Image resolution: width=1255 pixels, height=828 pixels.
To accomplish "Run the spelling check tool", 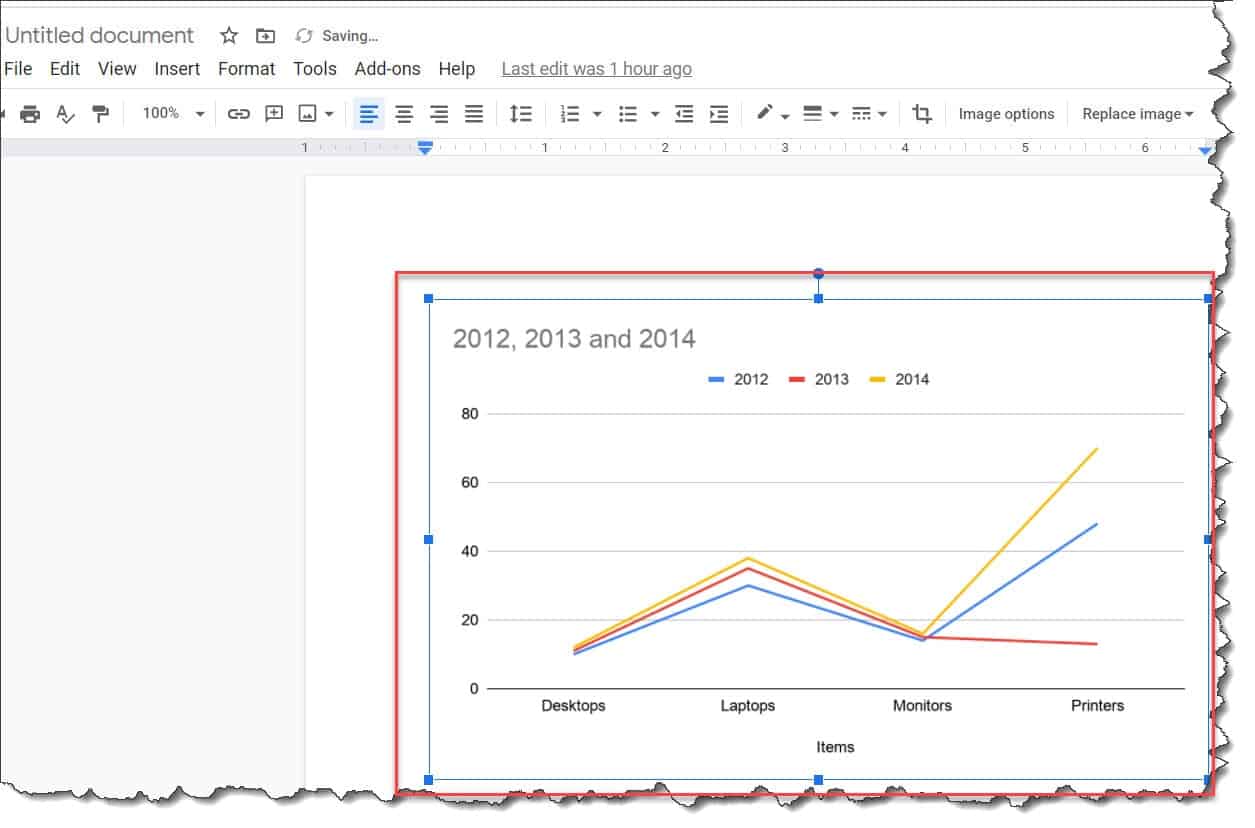I will click(x=64, y=113).
